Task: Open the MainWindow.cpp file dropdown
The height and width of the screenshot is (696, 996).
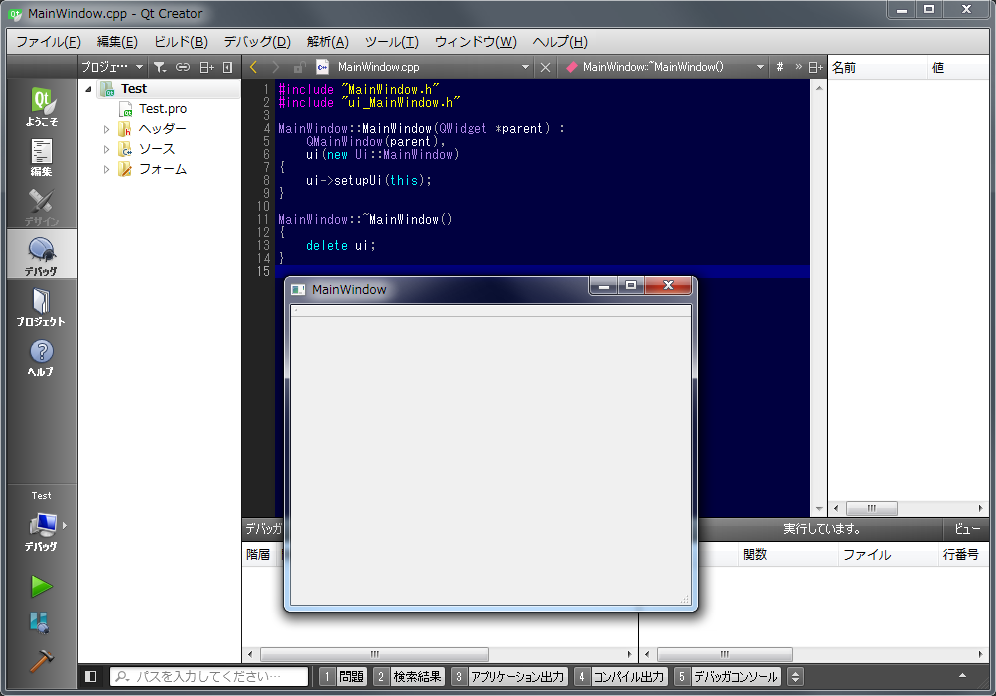Action: pyautogui.click(x=424, y=67)
